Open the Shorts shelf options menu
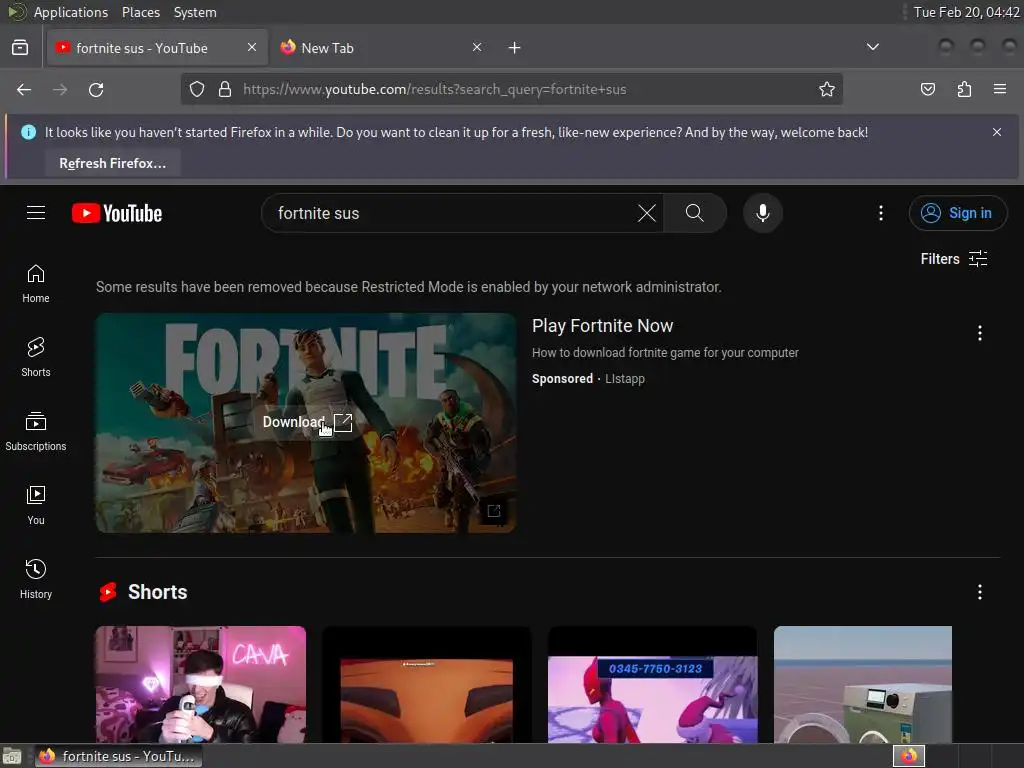 [x=980, y=592]
